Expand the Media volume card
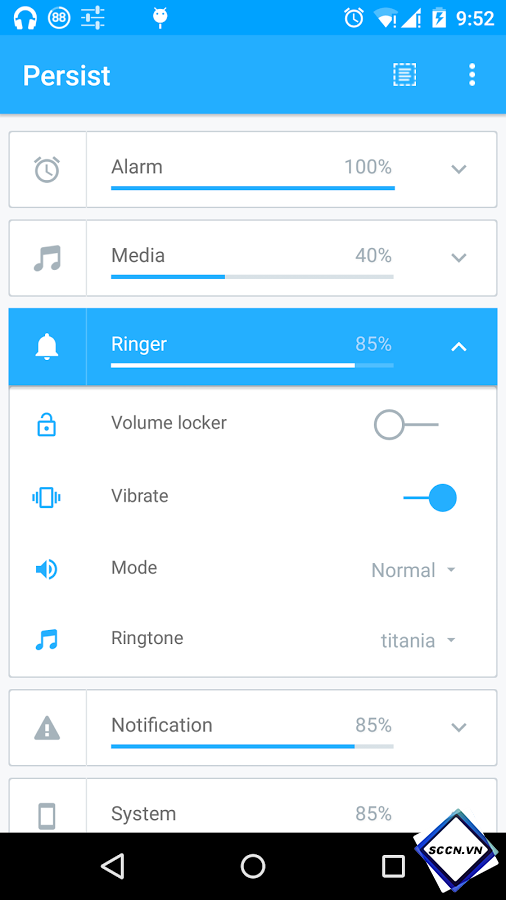This screenshot has height=900, width=506. [x=458, y=258]
